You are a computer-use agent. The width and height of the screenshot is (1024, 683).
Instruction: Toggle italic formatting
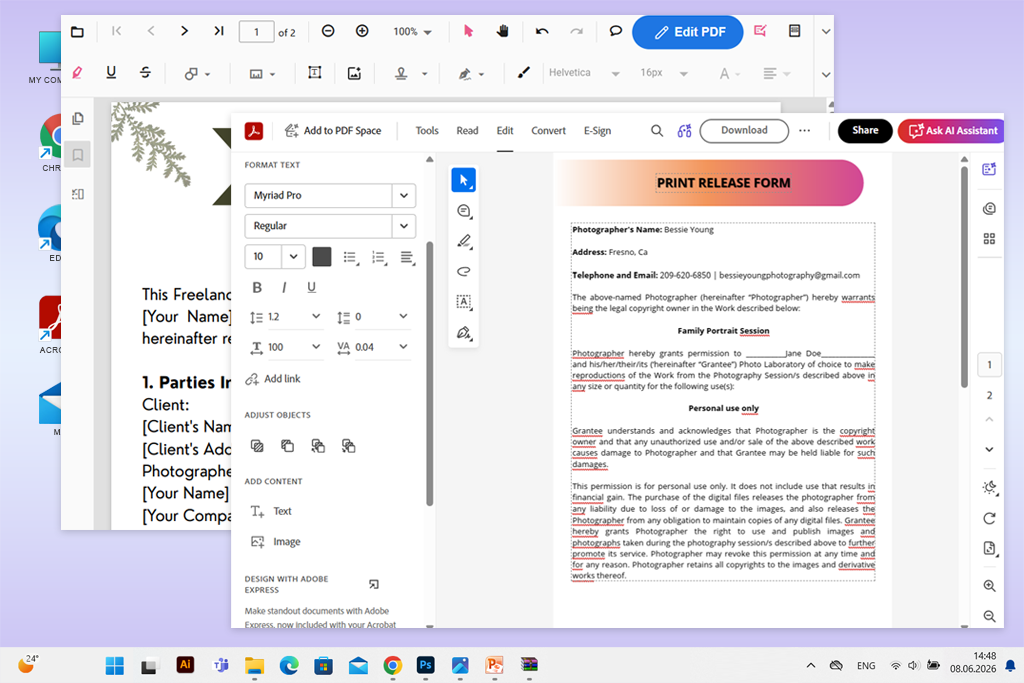(x=284, y=287)
